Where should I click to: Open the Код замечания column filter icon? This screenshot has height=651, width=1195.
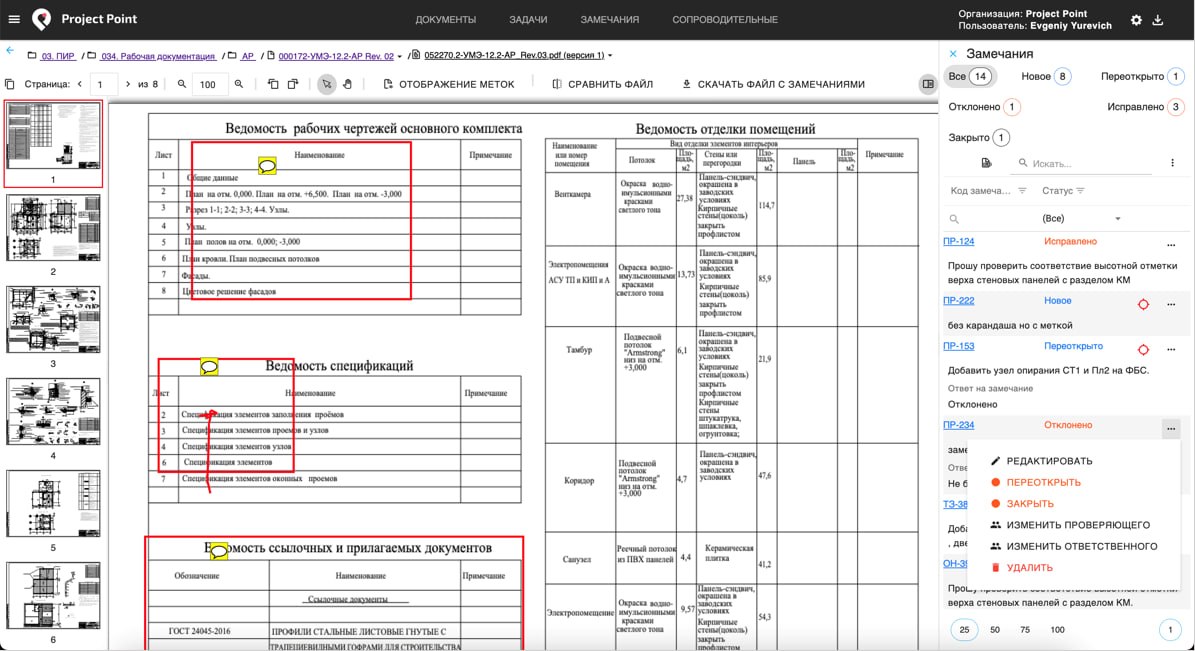[1022, 191]
